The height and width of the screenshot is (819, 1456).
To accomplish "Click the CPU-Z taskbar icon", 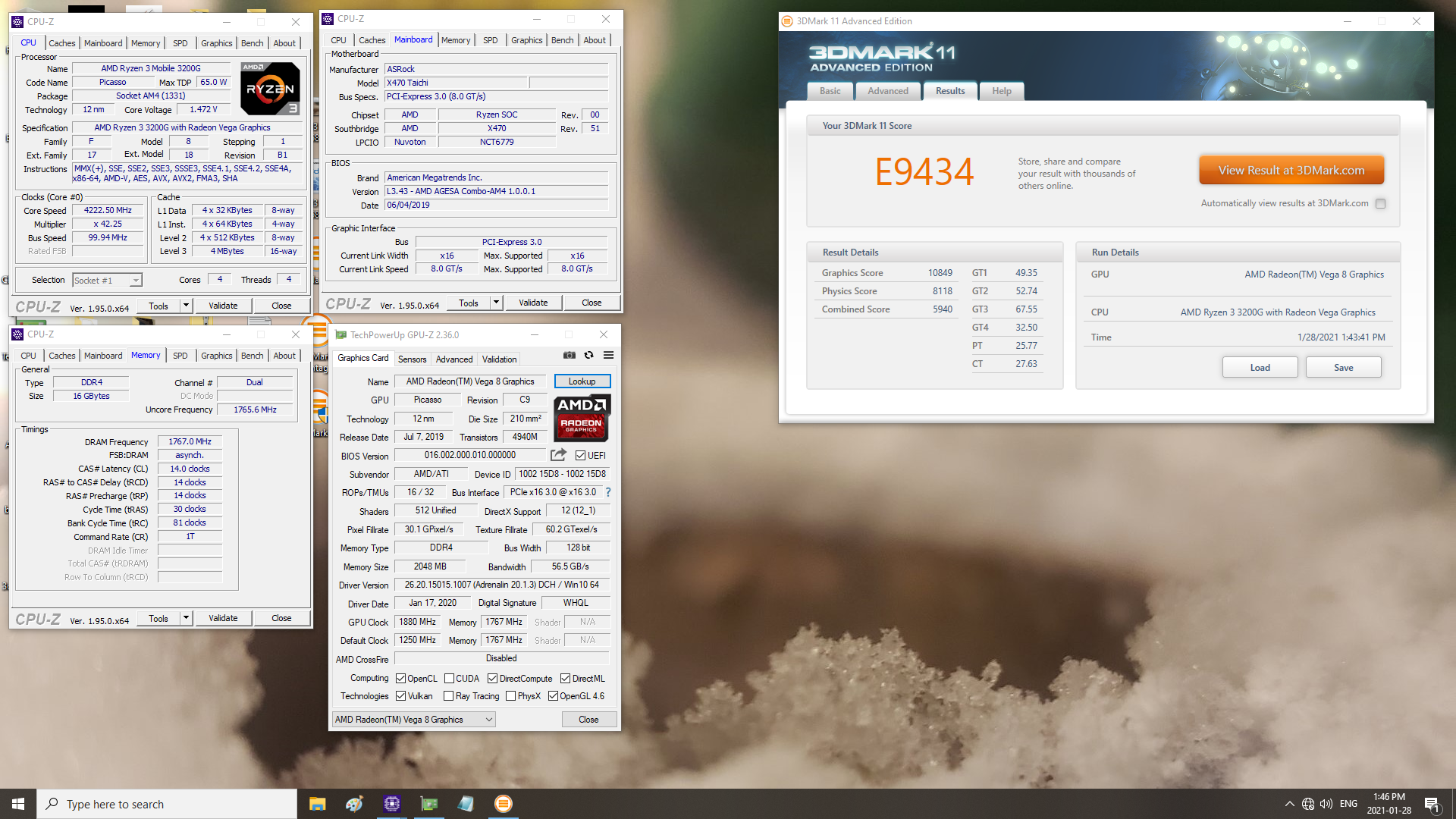I will 392,804.
